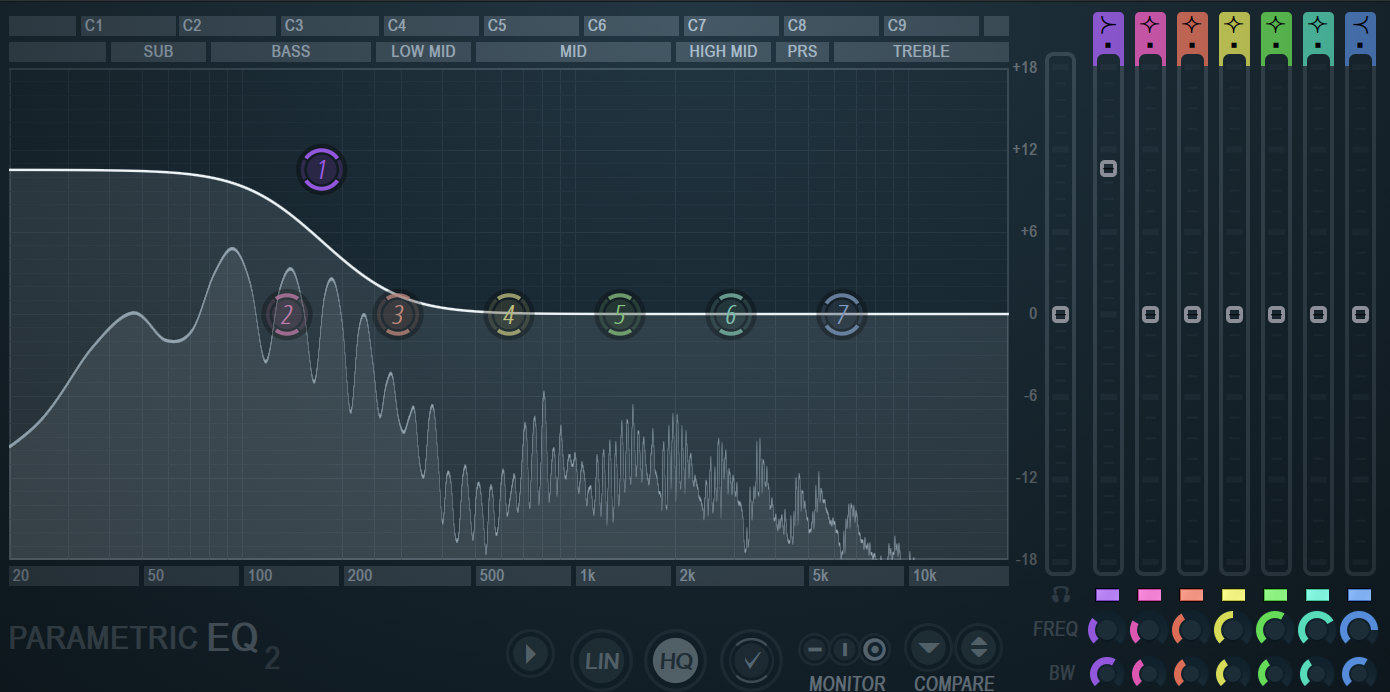Click the COMPARE up-down swap button

click(978, 648)
